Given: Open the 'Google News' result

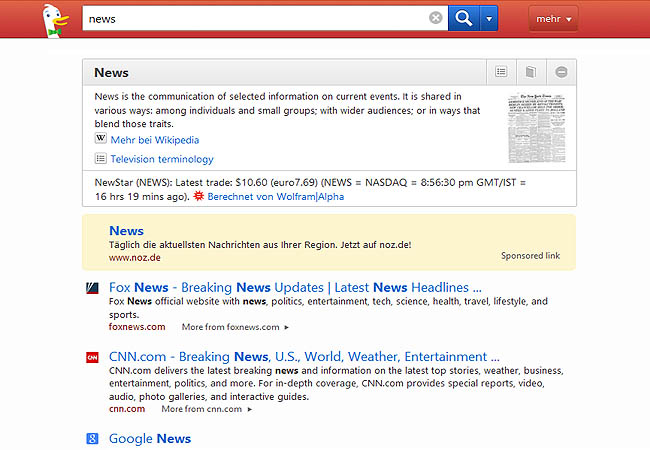Looking at the screenshot, I should (x=150, y=439).
